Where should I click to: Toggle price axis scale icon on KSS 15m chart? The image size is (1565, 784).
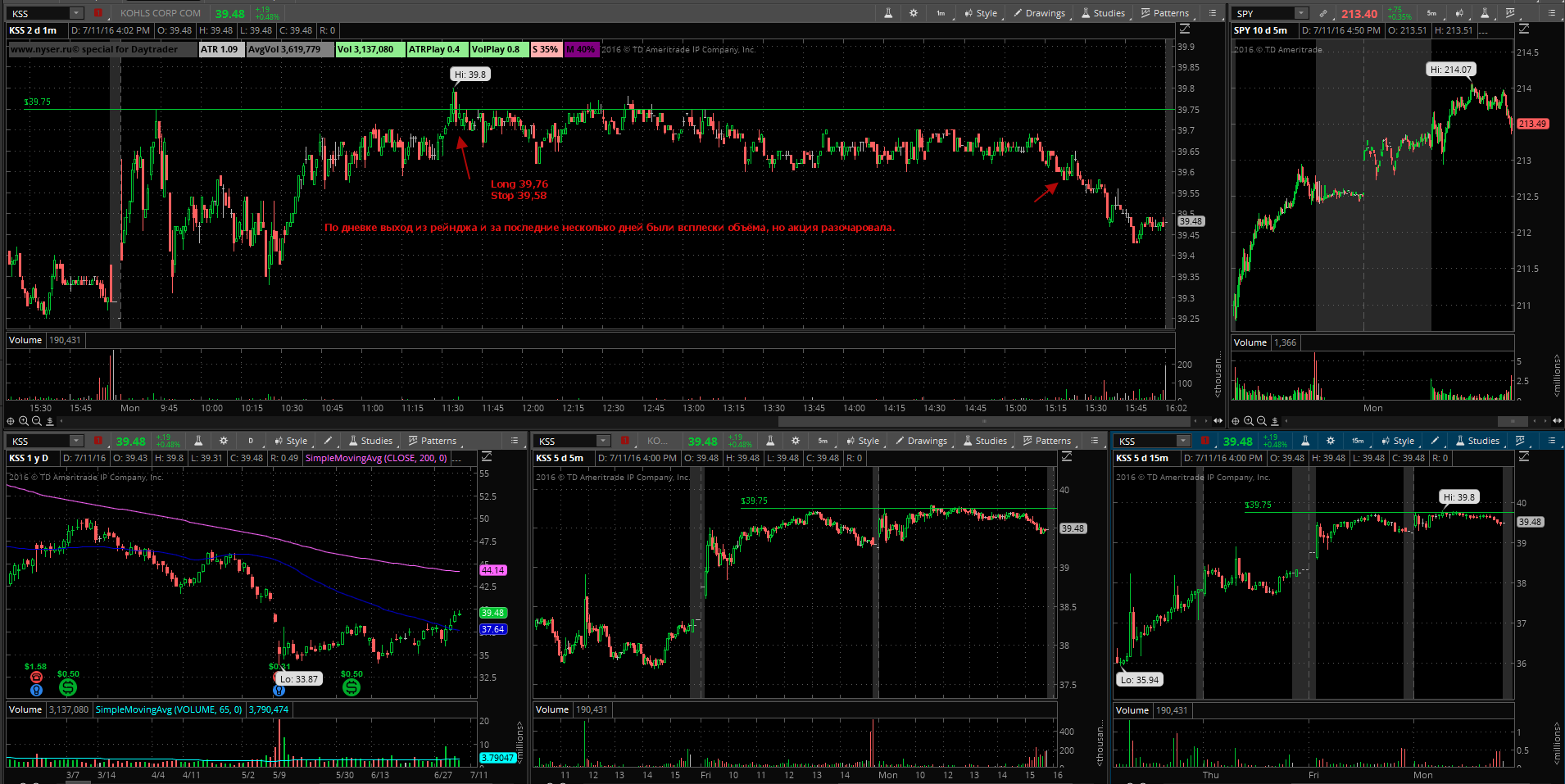(x=1524, y=457)
